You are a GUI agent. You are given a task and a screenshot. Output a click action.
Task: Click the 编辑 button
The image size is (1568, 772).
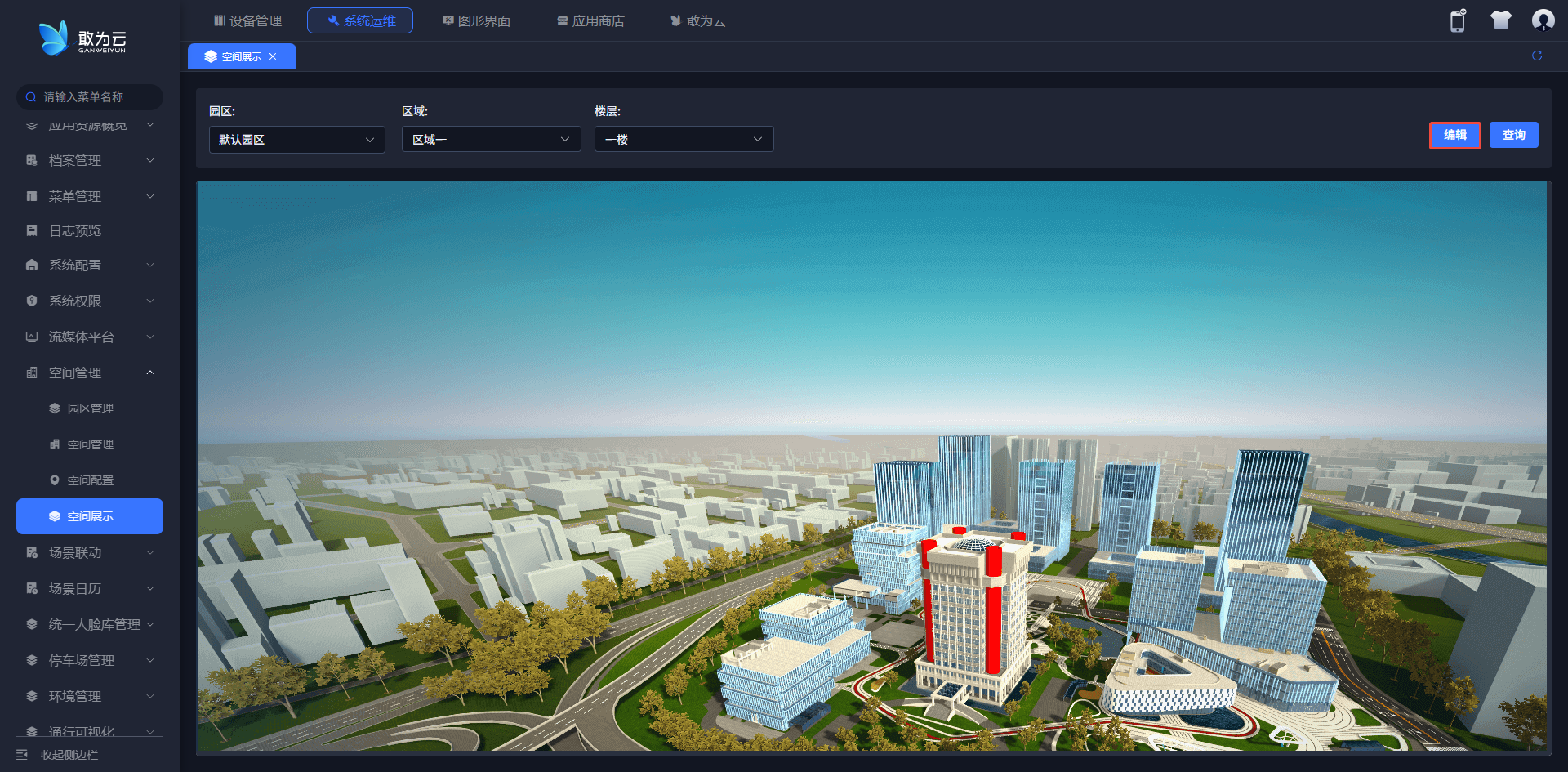click(x=1455, y=135)
